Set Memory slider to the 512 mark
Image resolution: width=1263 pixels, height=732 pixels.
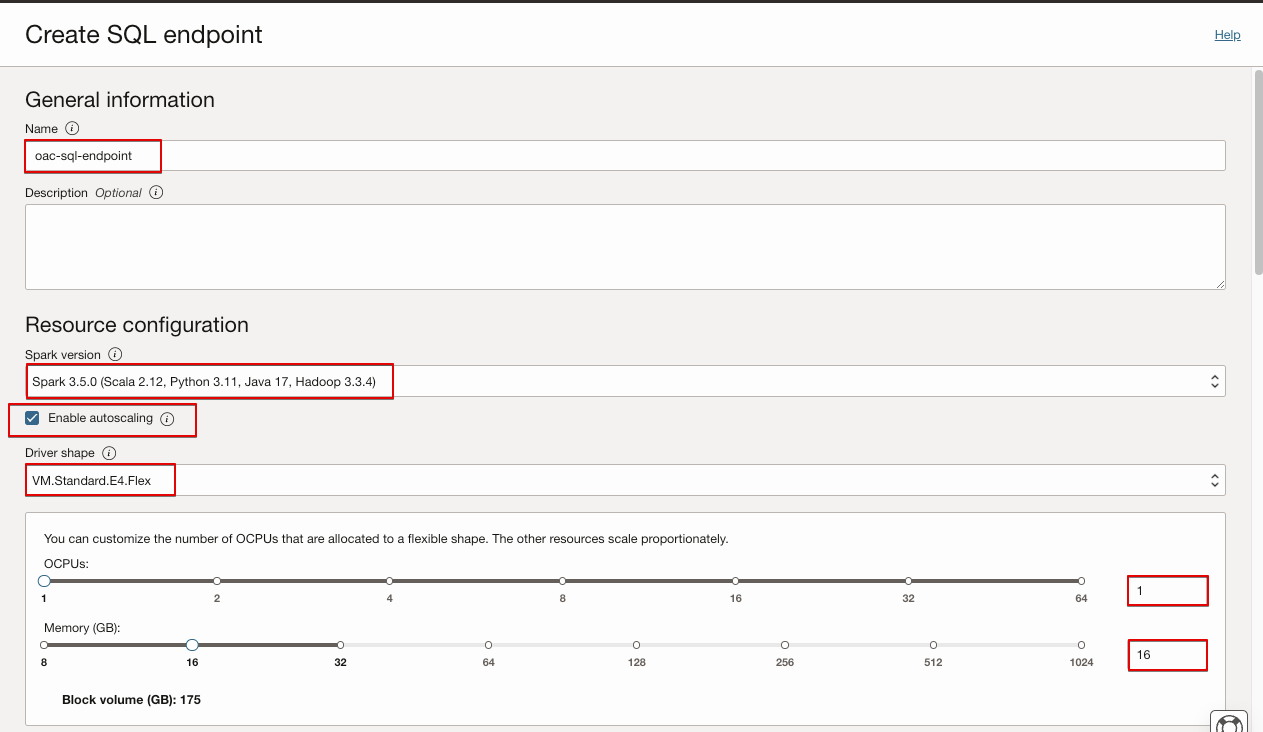933,645
